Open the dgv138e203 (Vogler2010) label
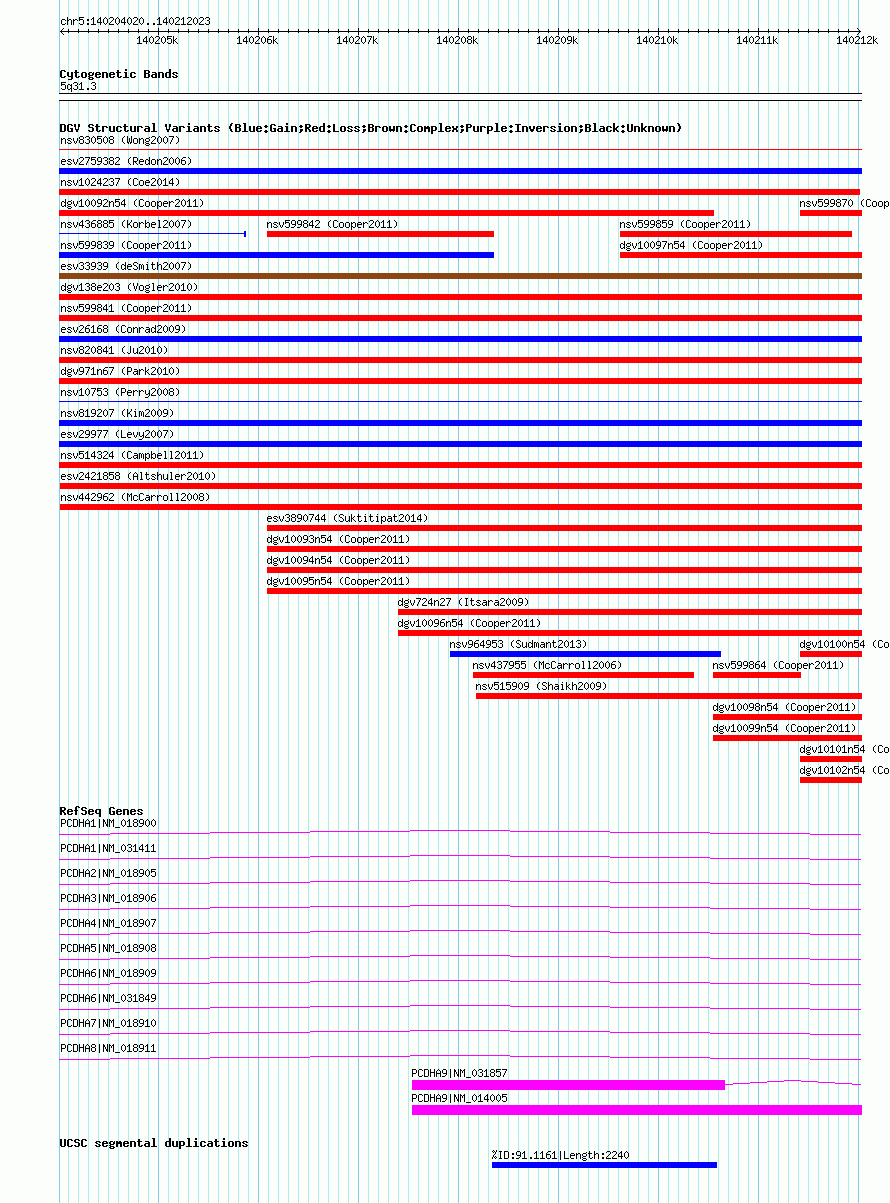 tap(129, 287)
